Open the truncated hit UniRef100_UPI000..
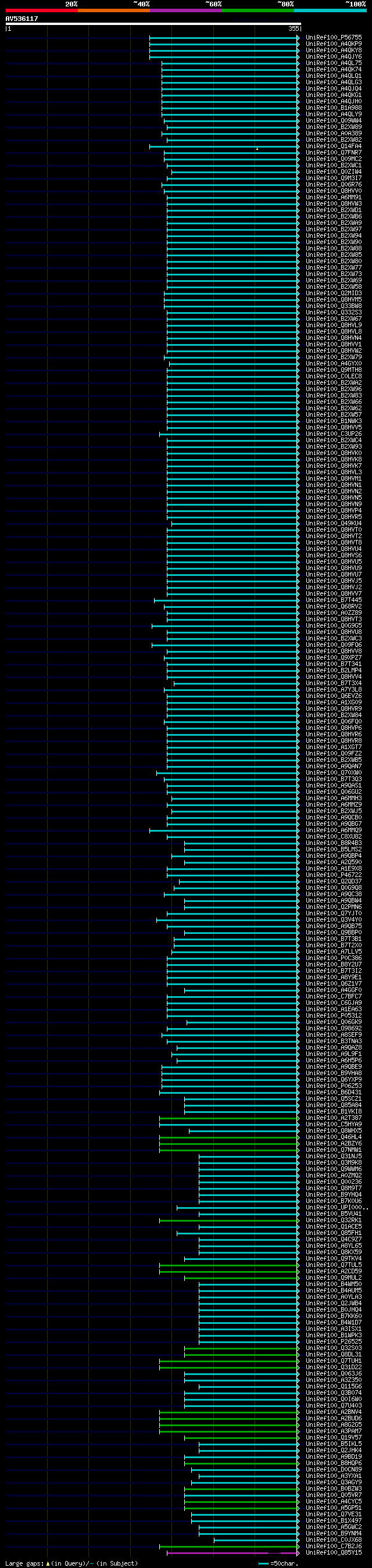The image size is (372, 1568). point(337,1207)
